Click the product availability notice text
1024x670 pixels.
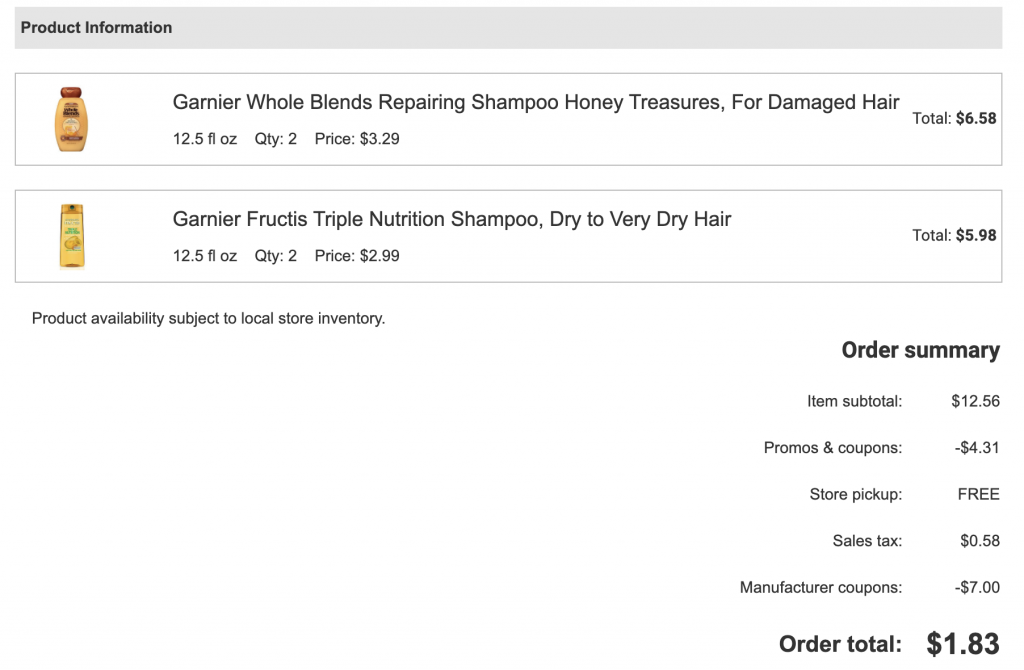[x=208, y=319]
